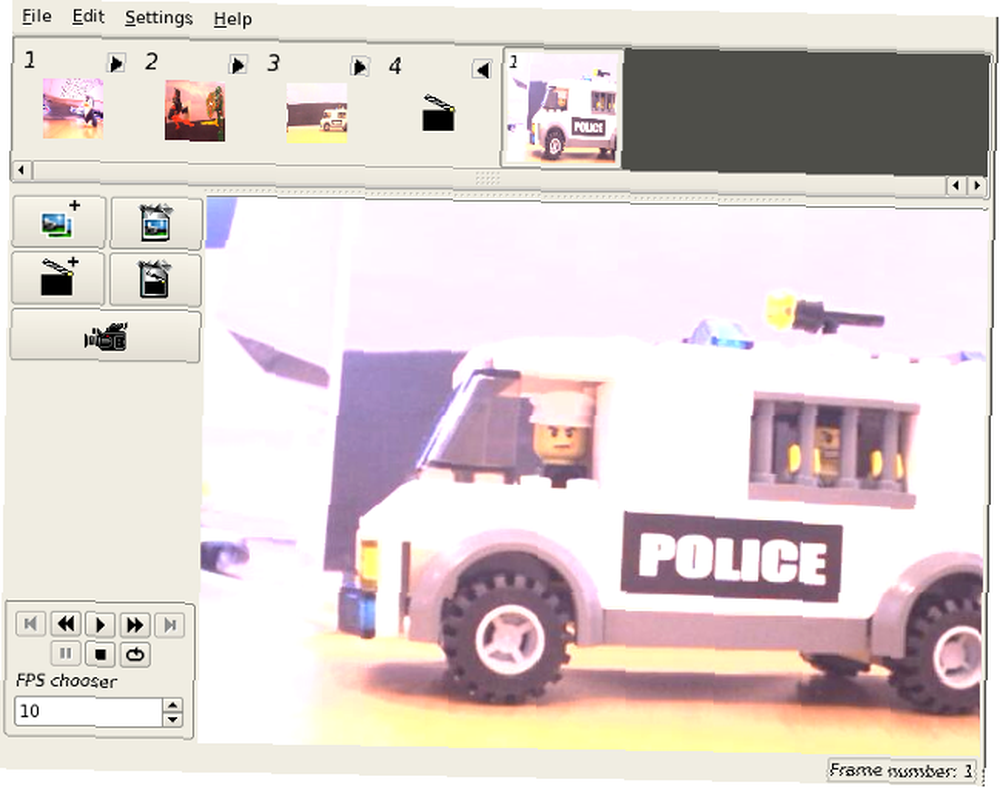Click the Frame number status text
The width and height of the screenshot is (1000, 788).
(x=901, y=770)
